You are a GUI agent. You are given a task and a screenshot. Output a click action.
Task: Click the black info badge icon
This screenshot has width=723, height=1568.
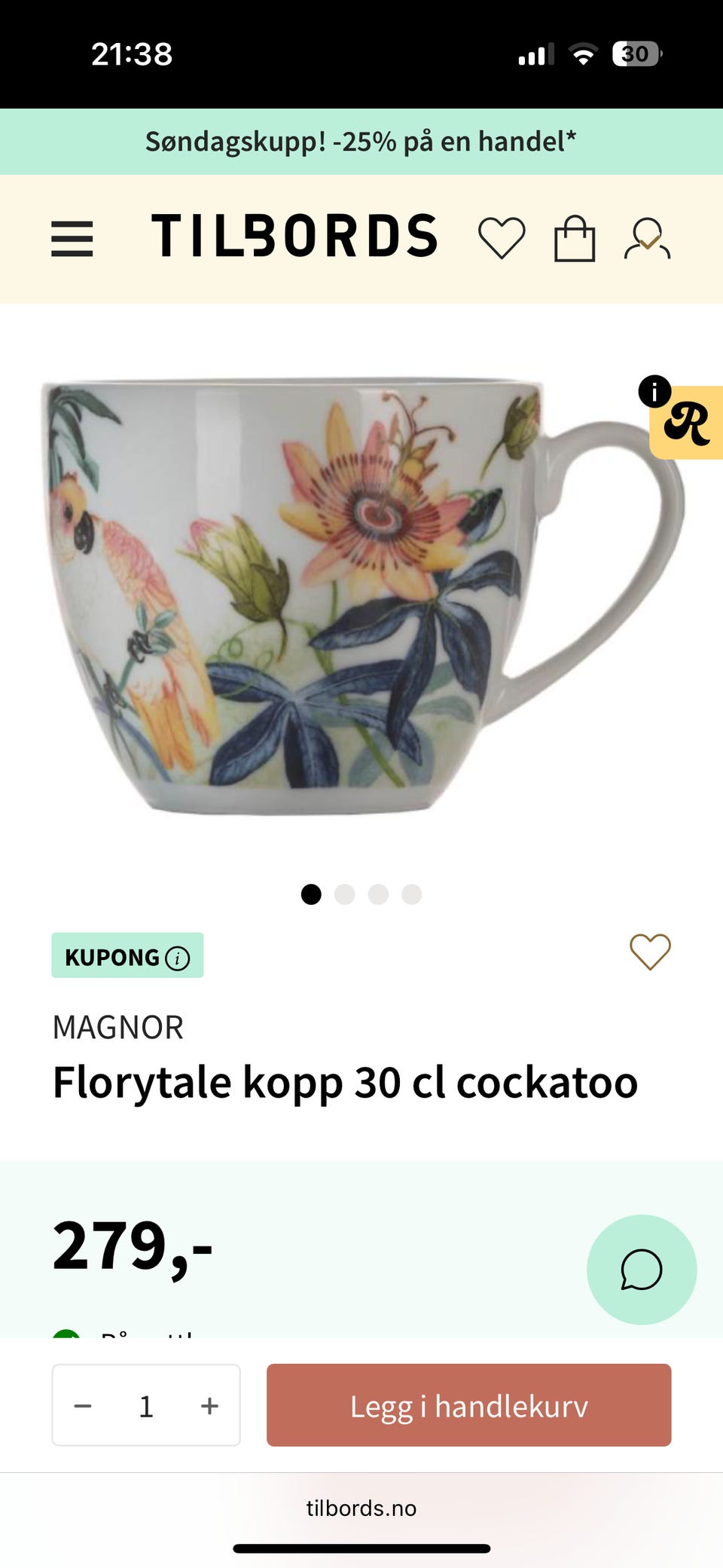tap(654, 392)
